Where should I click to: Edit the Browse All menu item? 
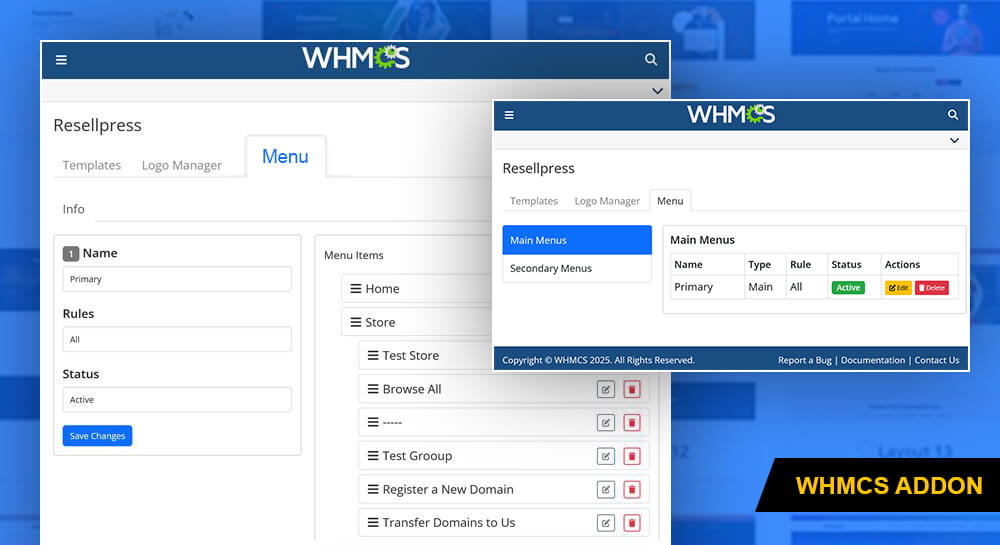coord(605,389)
